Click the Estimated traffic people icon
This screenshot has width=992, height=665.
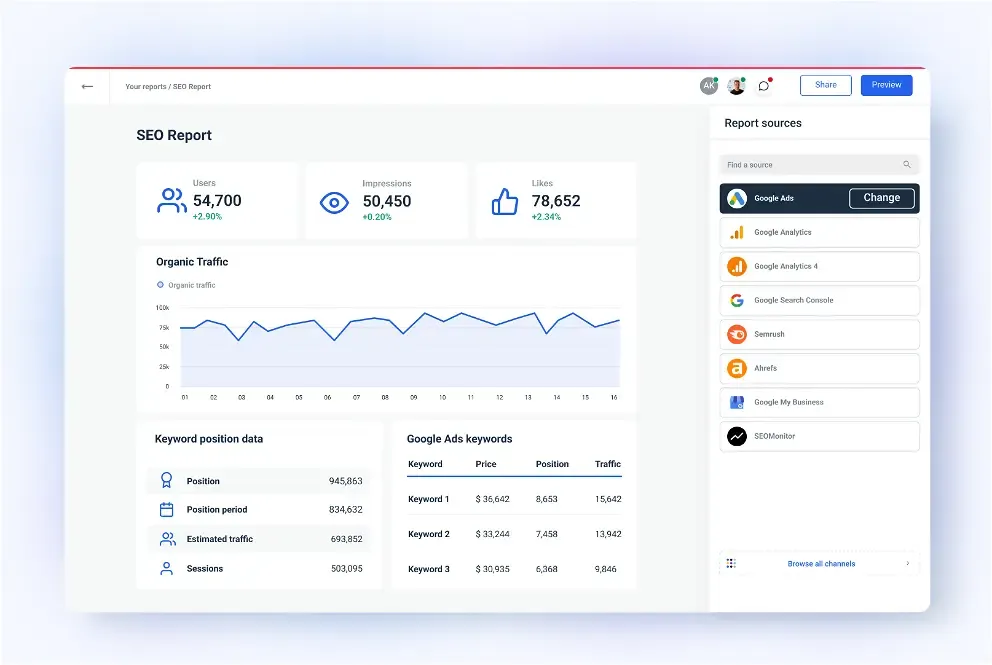[x=168, y=539]
